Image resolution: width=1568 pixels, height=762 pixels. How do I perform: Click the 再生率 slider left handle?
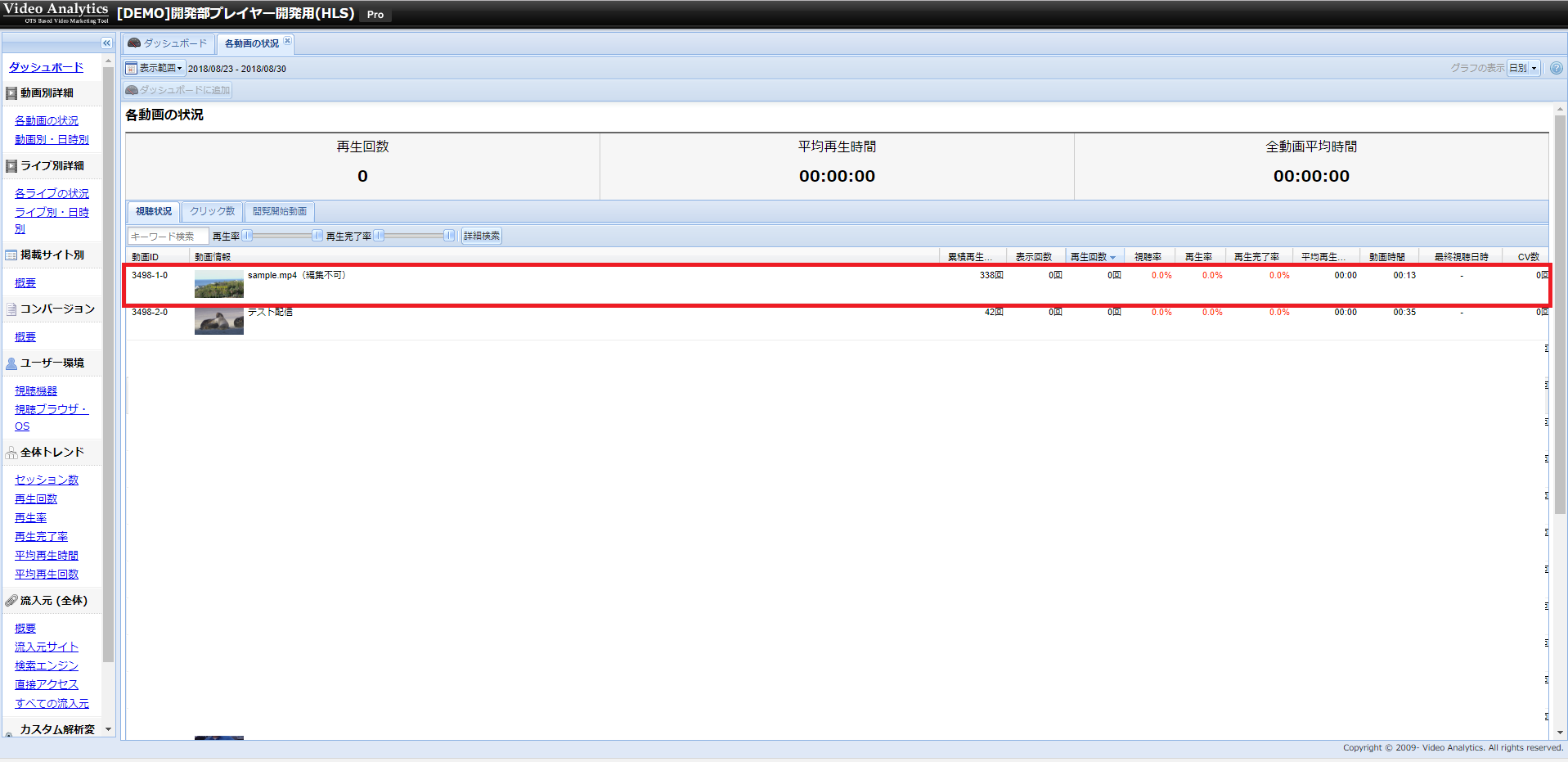click(247, 236)
